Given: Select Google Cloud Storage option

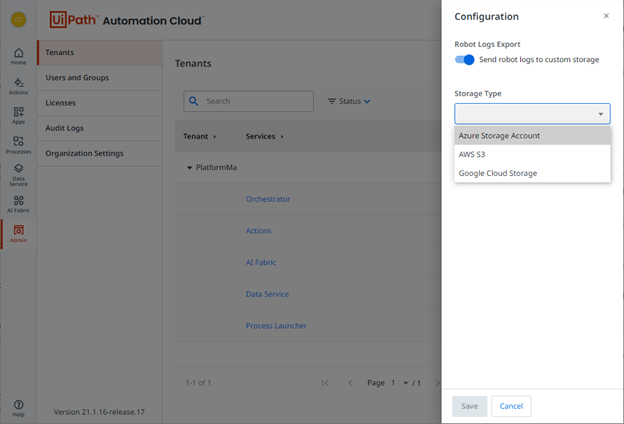Looking at the screenshot, I should click(532, 173).
